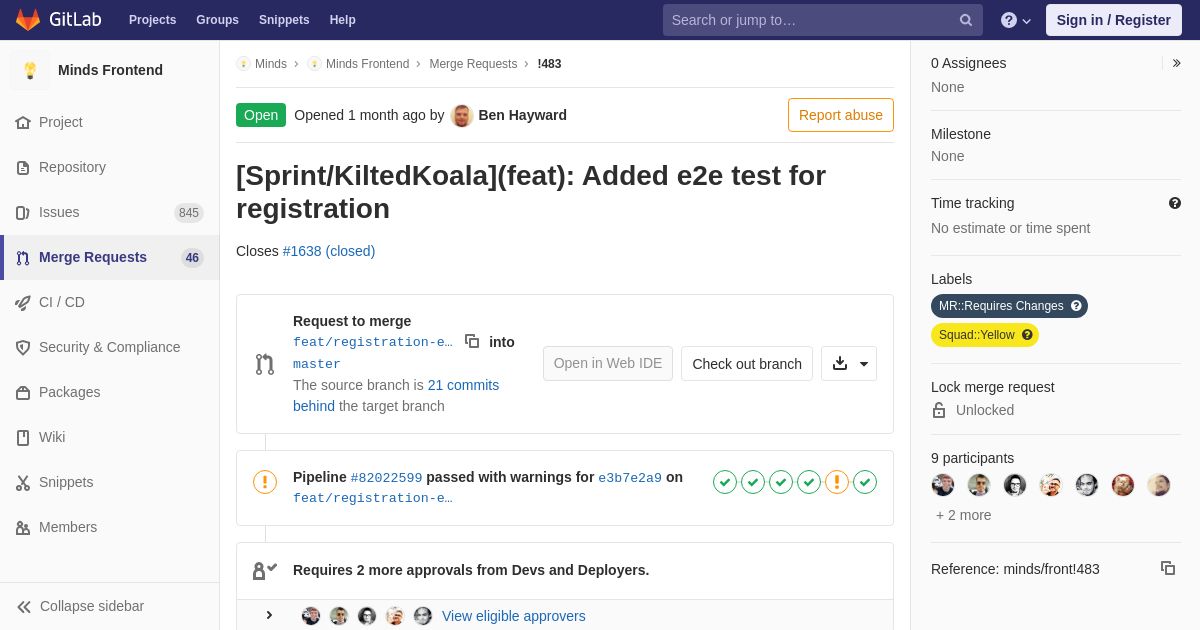Image resolution: width=1200 pixels, height=630 pixels.
Task: Click the green Open status badge
Action: click(x=261, y=115)
